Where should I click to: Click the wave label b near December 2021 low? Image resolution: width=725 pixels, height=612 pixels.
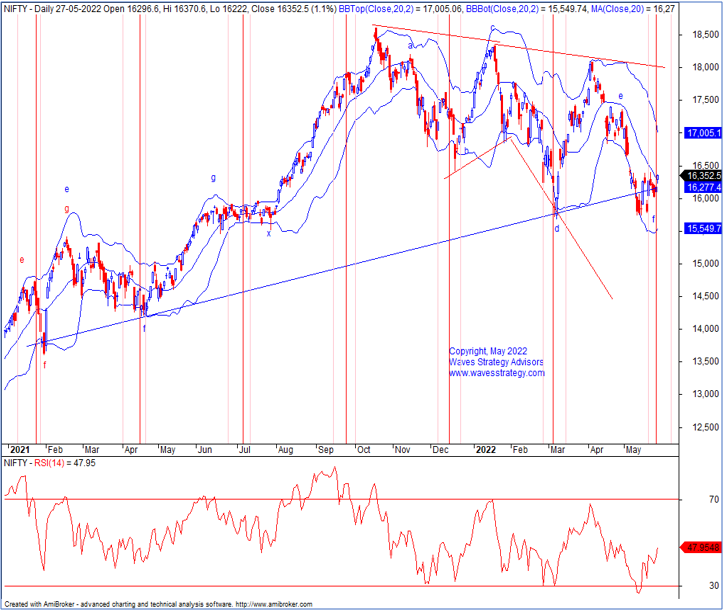pos(467,150)
